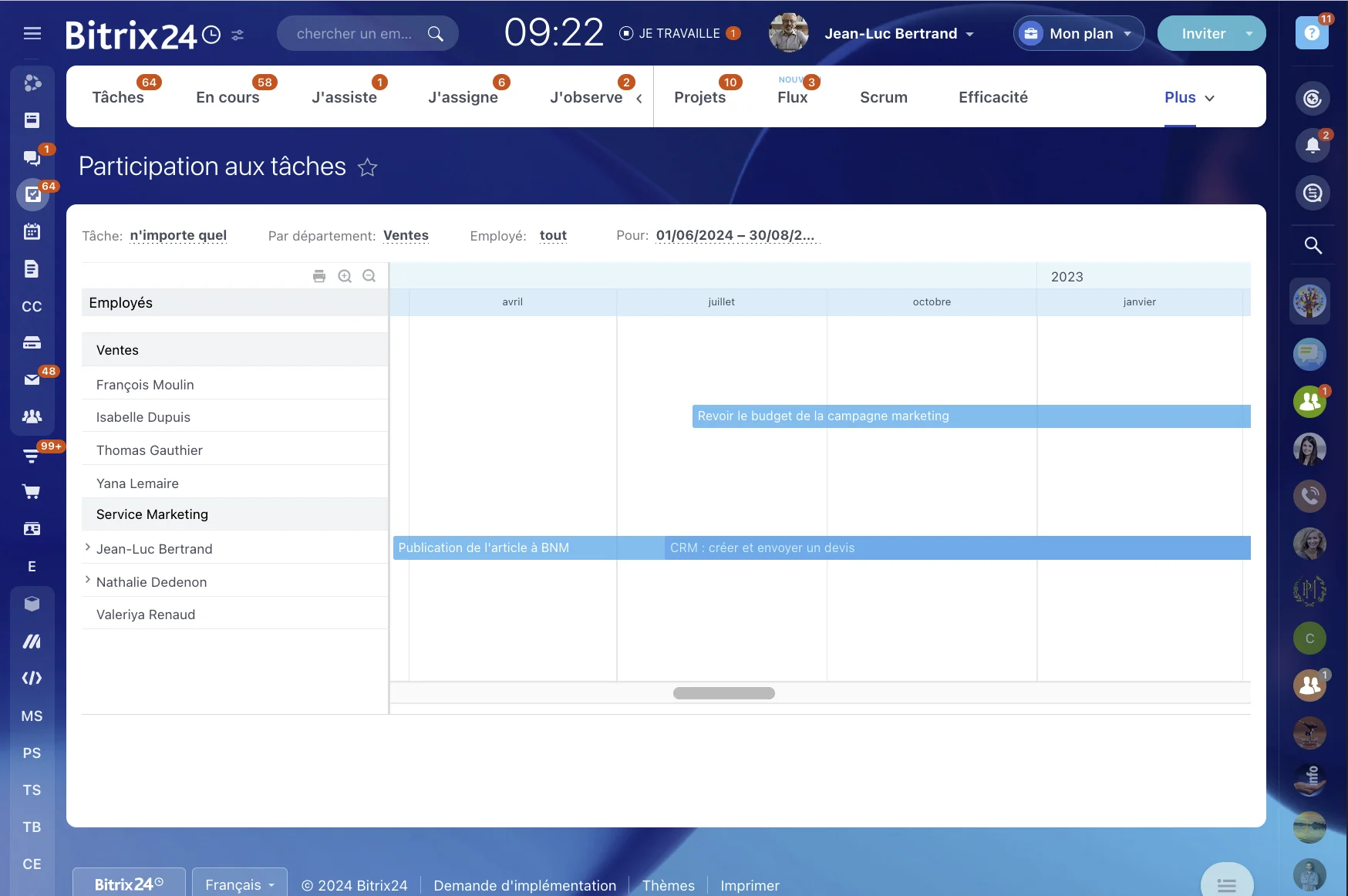Open the notifications bell icon
This screenshot has height=896, width=1348.
click(x=1313, y=145)
